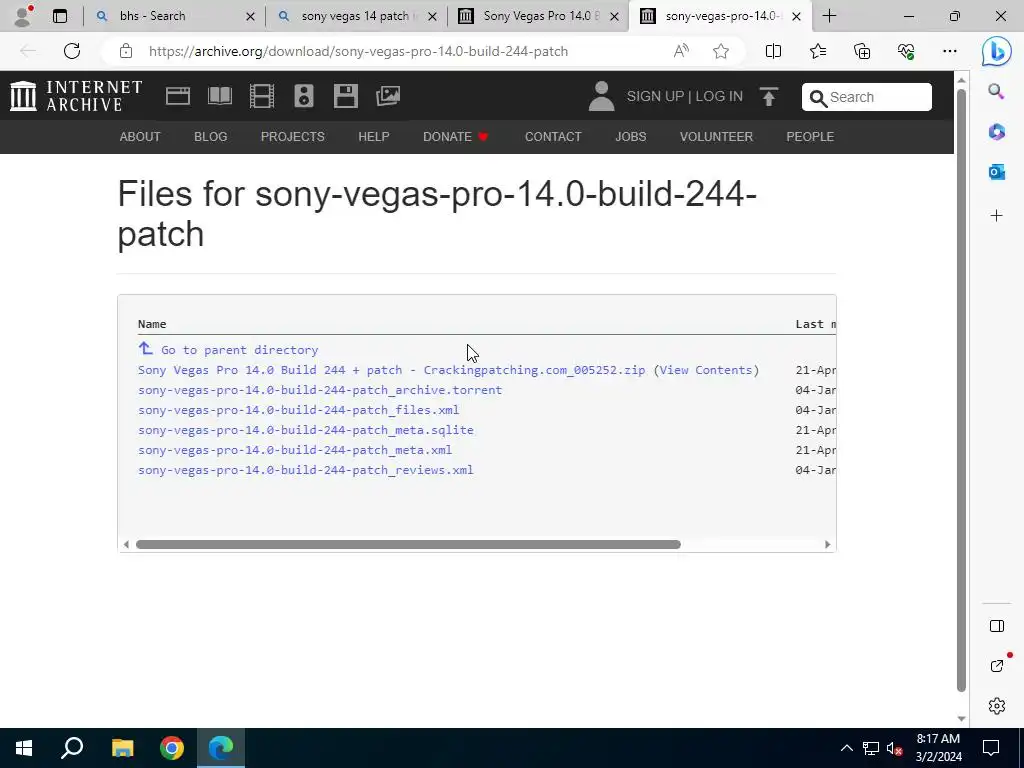Open the Edge profile icon

pos(24,16)
